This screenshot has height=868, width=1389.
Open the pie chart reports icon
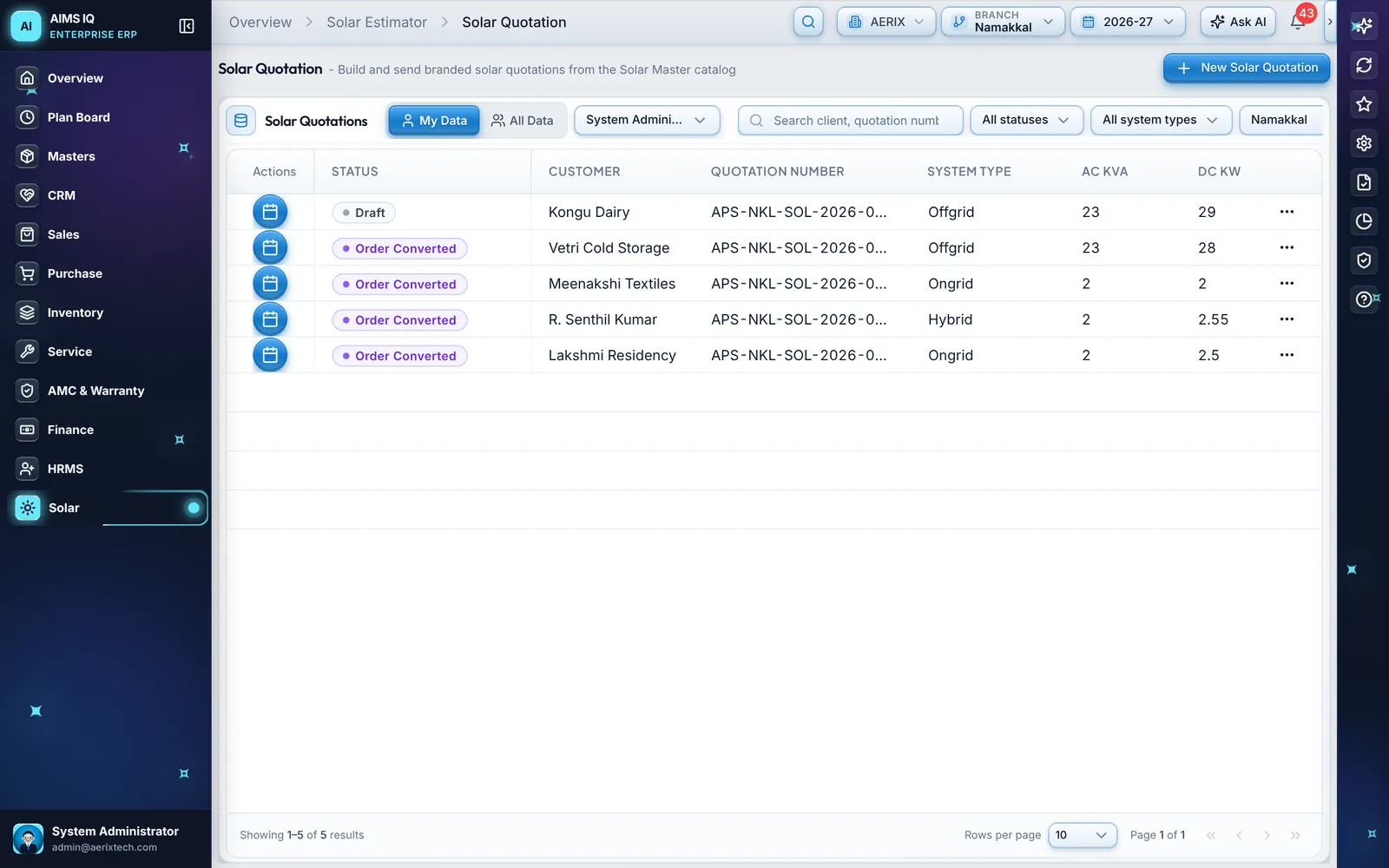[x=1364, y=221]
